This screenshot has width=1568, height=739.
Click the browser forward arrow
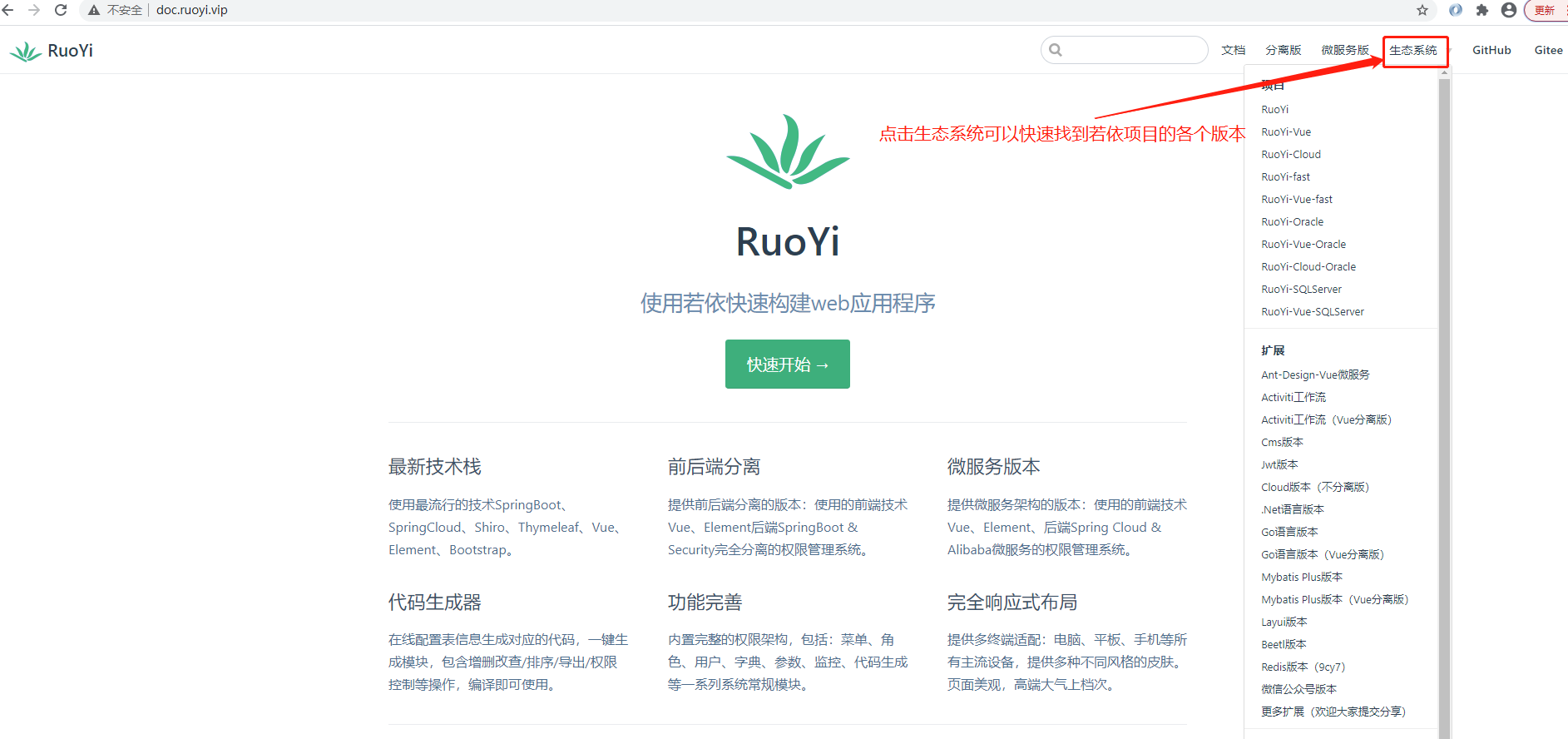pos(34,10)
